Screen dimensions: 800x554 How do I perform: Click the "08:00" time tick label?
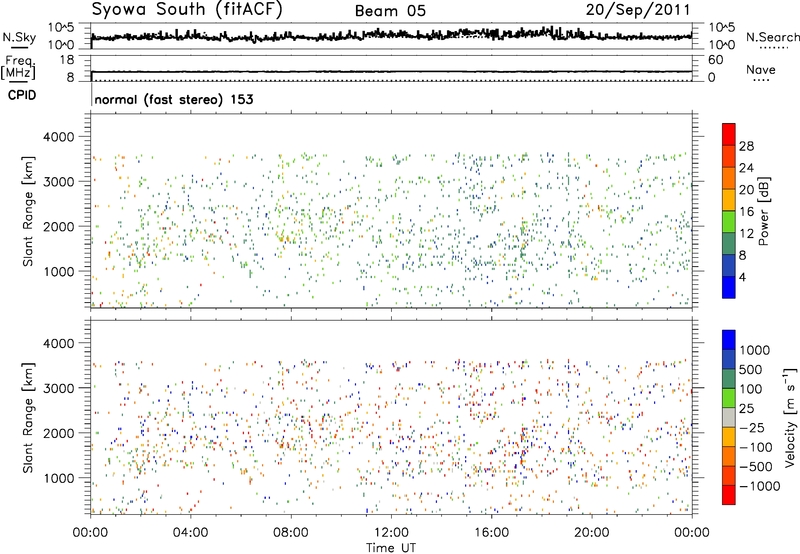click(291, 533)
